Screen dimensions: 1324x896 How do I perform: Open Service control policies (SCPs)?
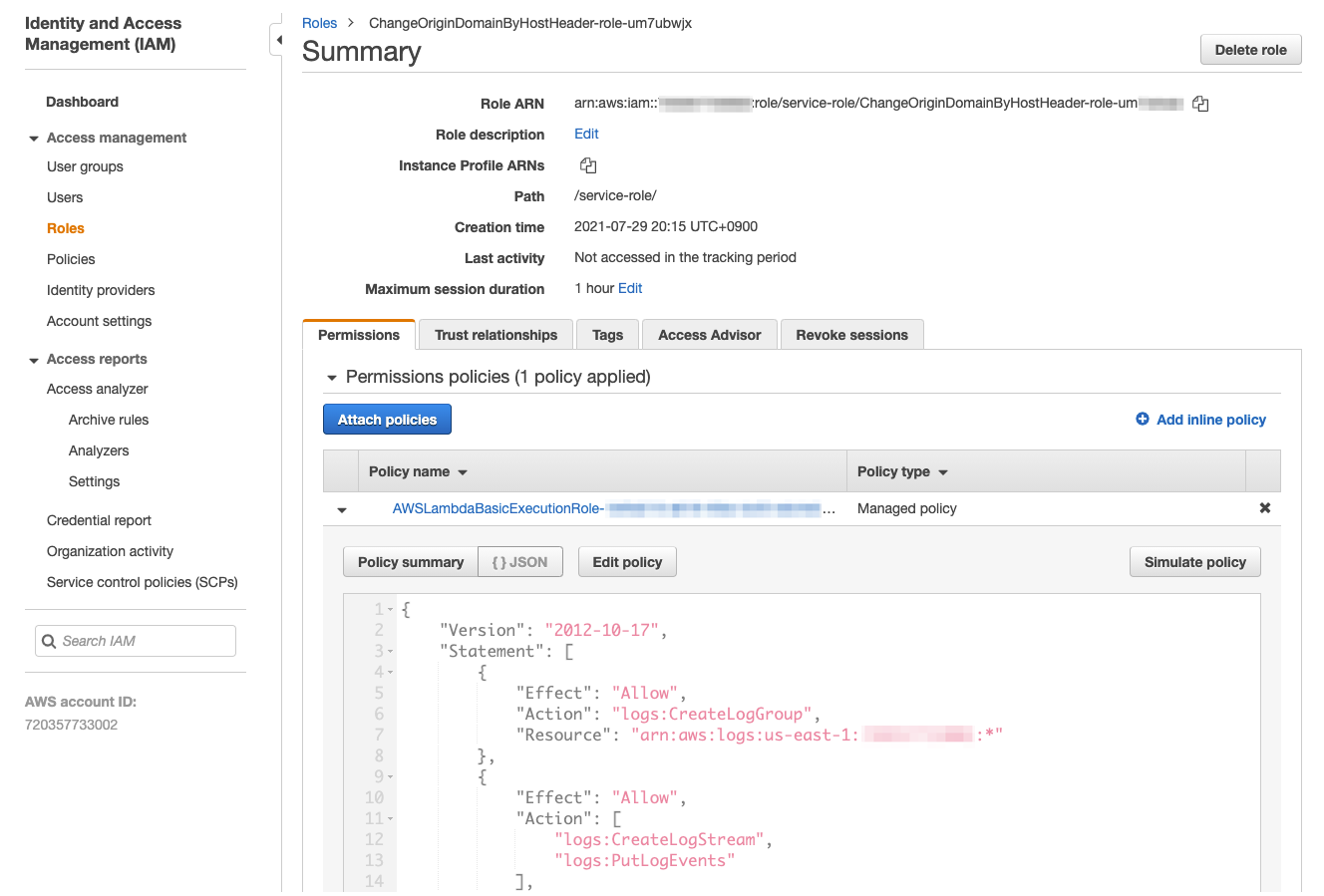[143, 582]
